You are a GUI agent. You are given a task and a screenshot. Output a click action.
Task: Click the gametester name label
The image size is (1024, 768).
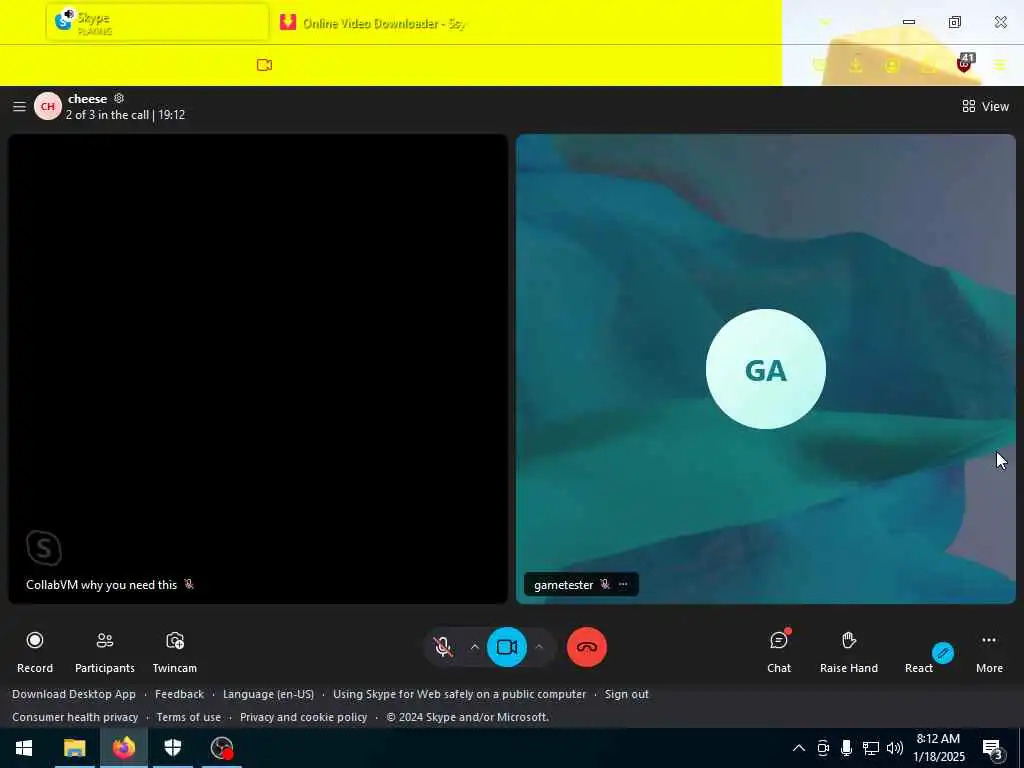click(564, 584)
